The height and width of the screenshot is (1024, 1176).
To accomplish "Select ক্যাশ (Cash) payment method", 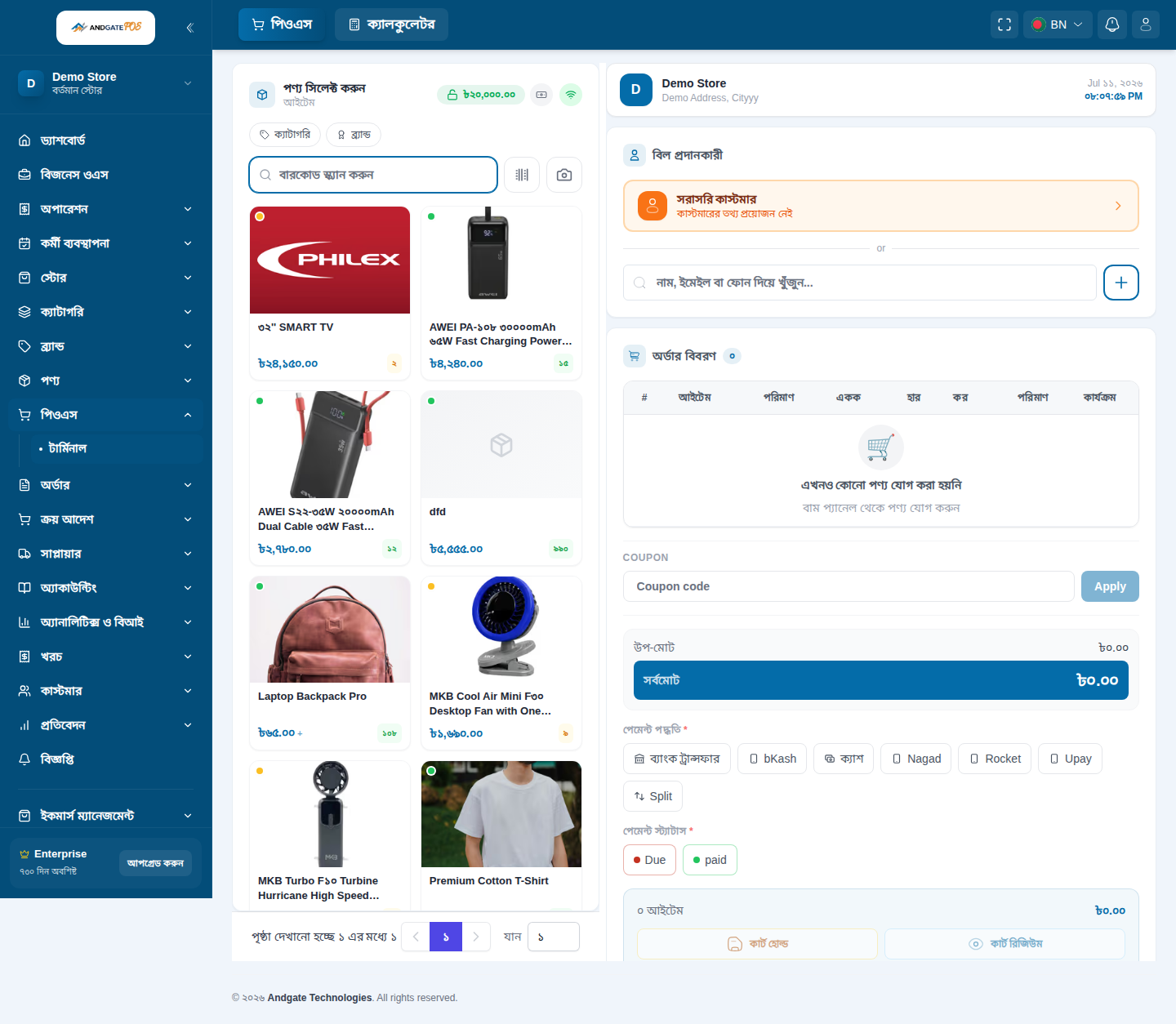I will pos(844,759).
